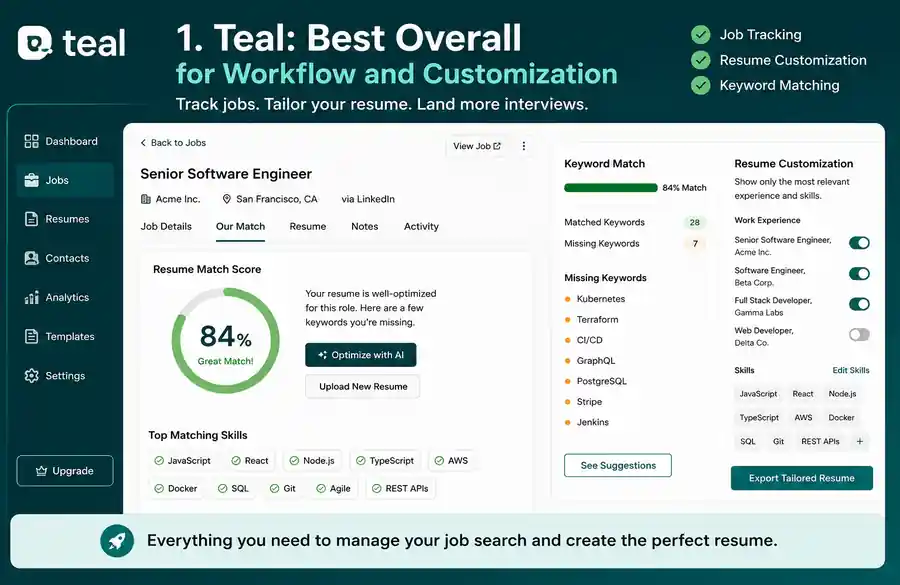Click the via LinkedIn source text
The width and height of the screenshot is (900, 585).
(368, 199)
